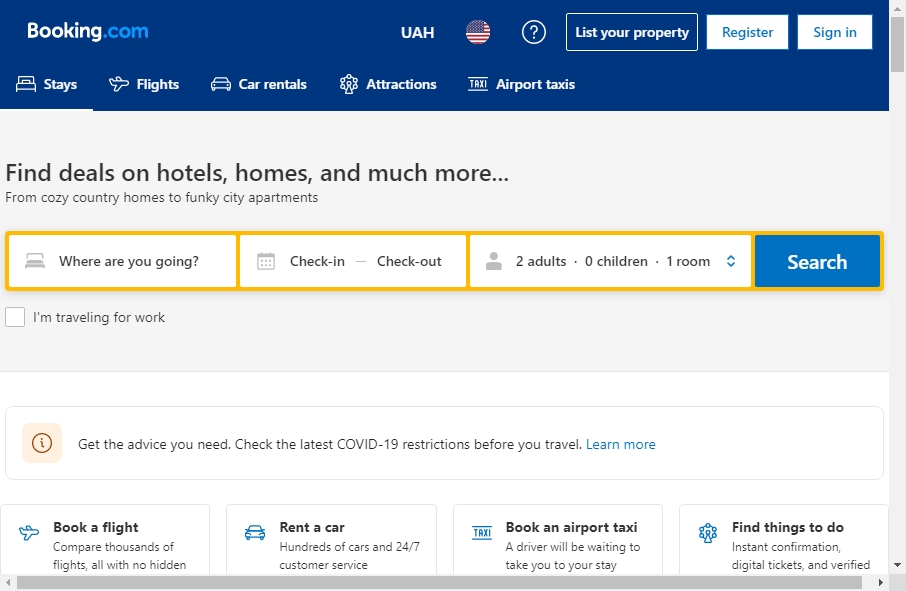The height and width of the screenshot is (591, 906).
Task: Open the 2 adults guests selector
Action: [610, 261]
